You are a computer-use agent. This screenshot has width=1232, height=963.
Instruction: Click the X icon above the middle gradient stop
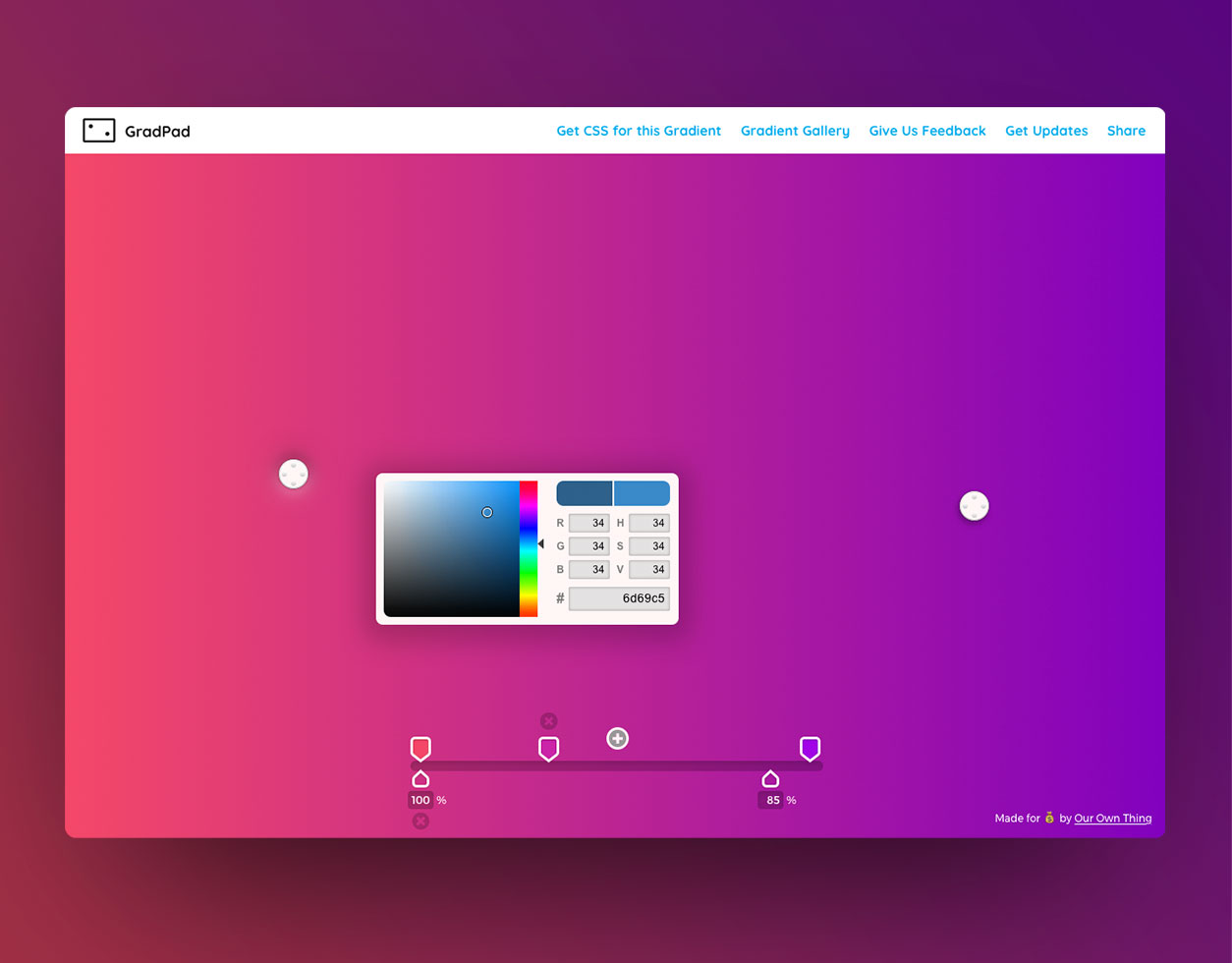[x=548, y=720]
